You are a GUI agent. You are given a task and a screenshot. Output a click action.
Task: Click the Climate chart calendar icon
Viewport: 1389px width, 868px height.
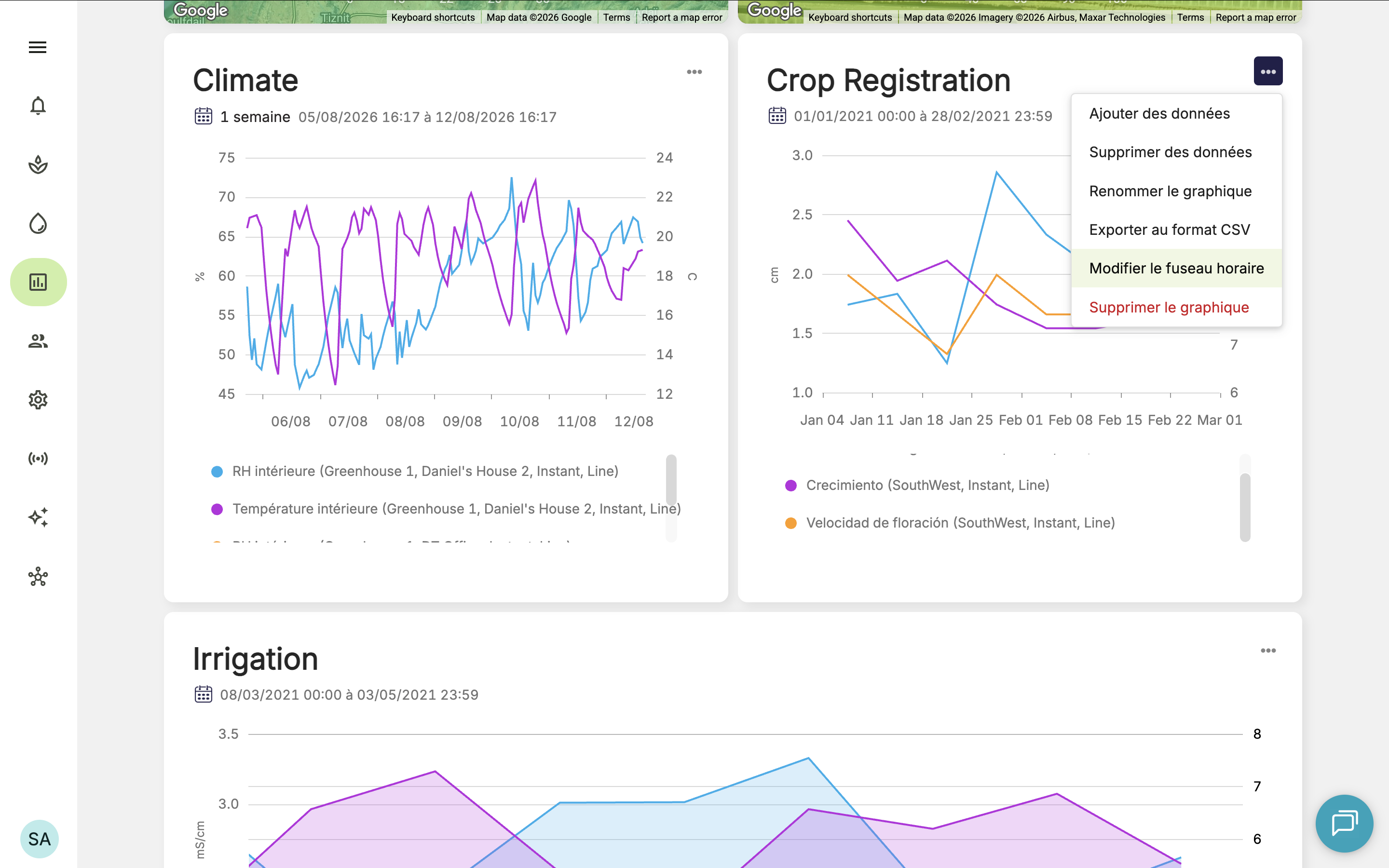tap(203, 117)
